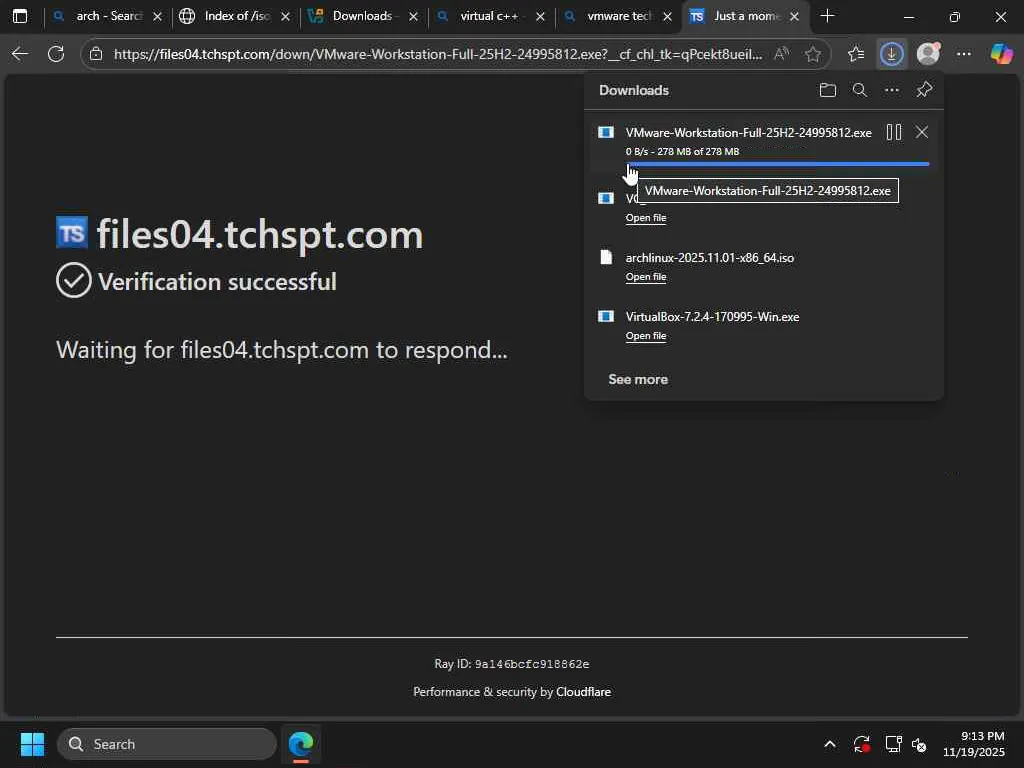This screenshot has width=1024, height=768.
Task: Click the Read aloud icon in address bar
Action: pyautogui.click(x=781, y=54)
